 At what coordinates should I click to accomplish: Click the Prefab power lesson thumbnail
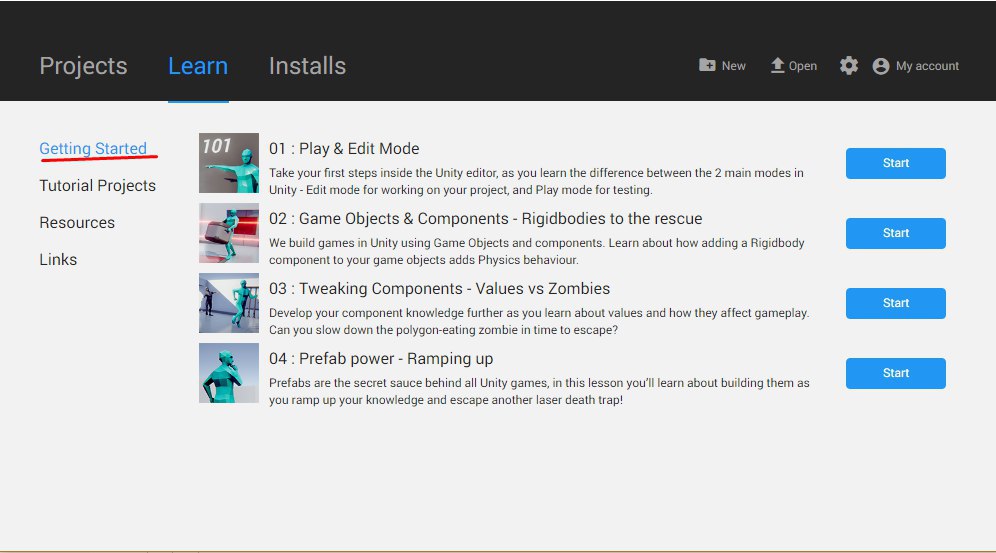coord(229,373)
